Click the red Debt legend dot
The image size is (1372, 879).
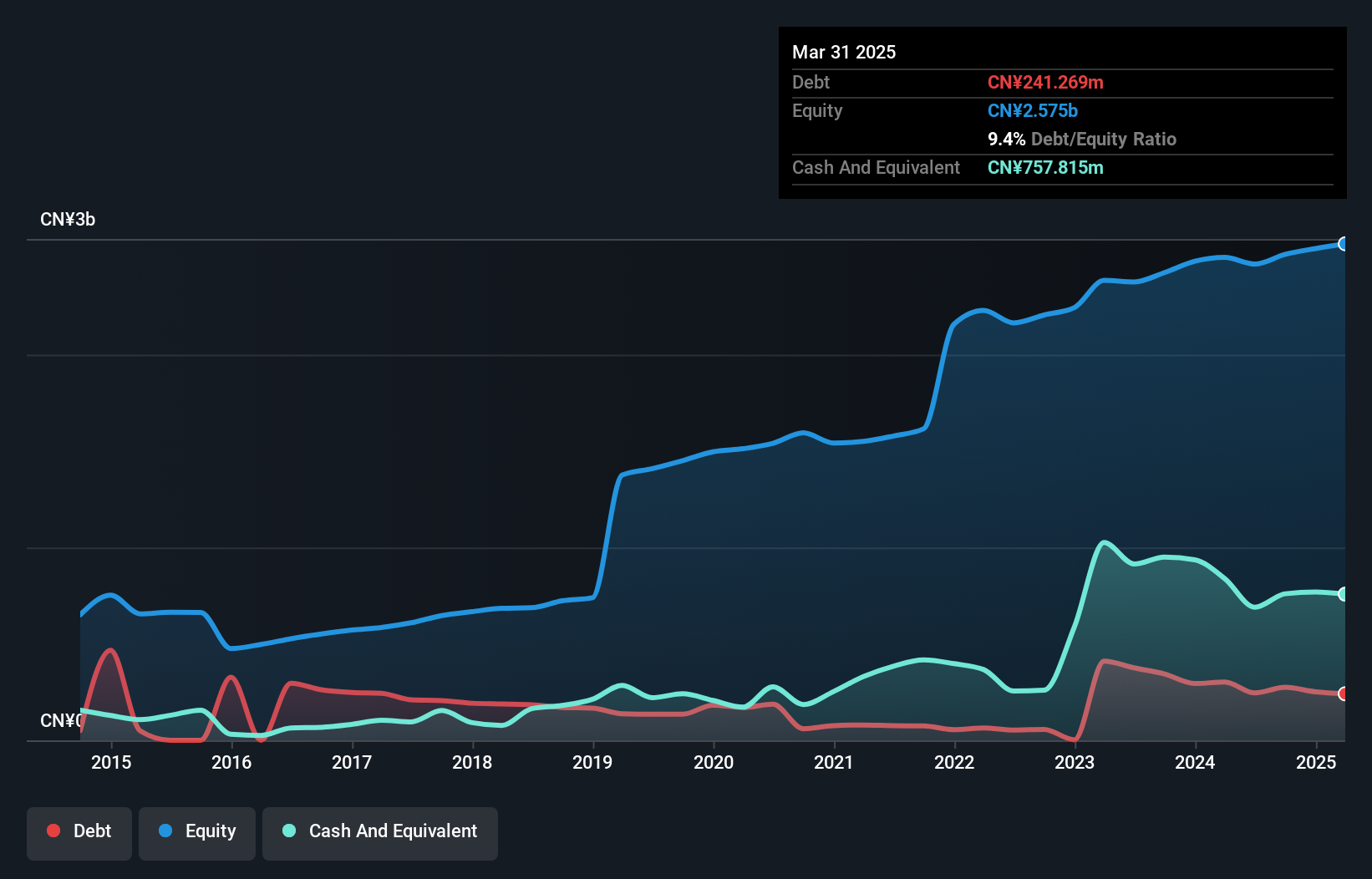point(53,831)
